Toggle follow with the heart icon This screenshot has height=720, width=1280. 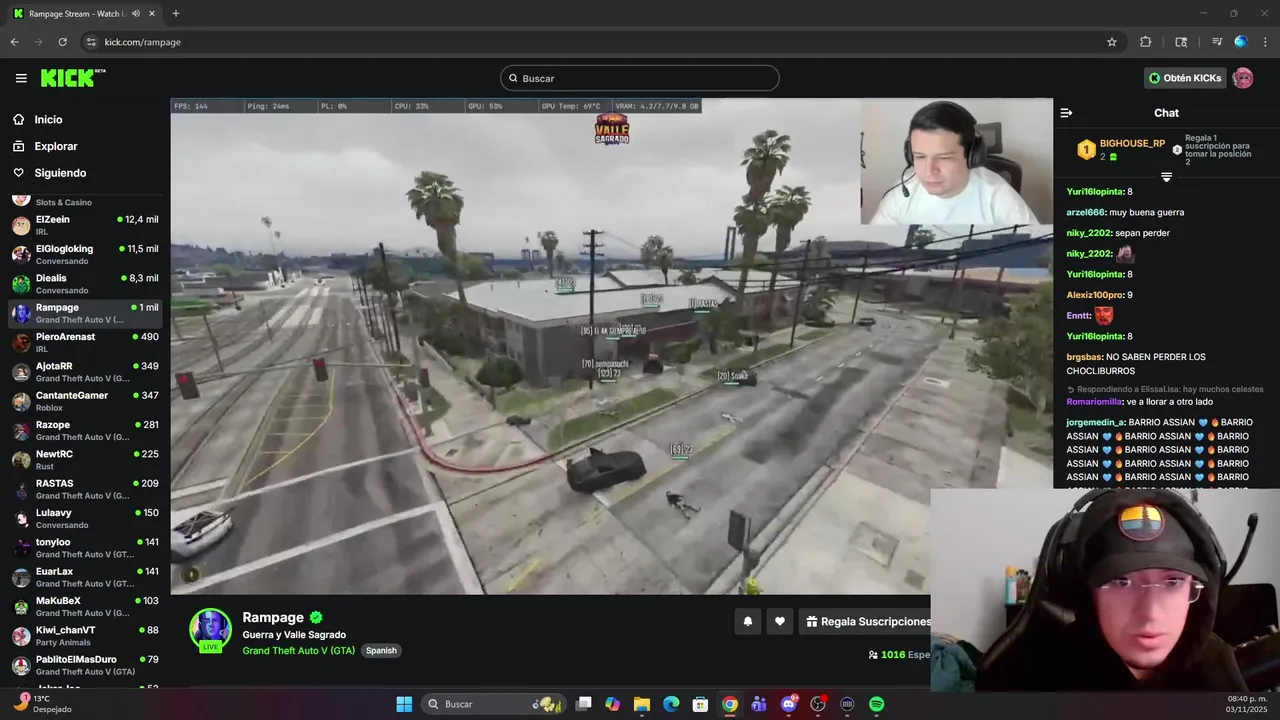780,621
